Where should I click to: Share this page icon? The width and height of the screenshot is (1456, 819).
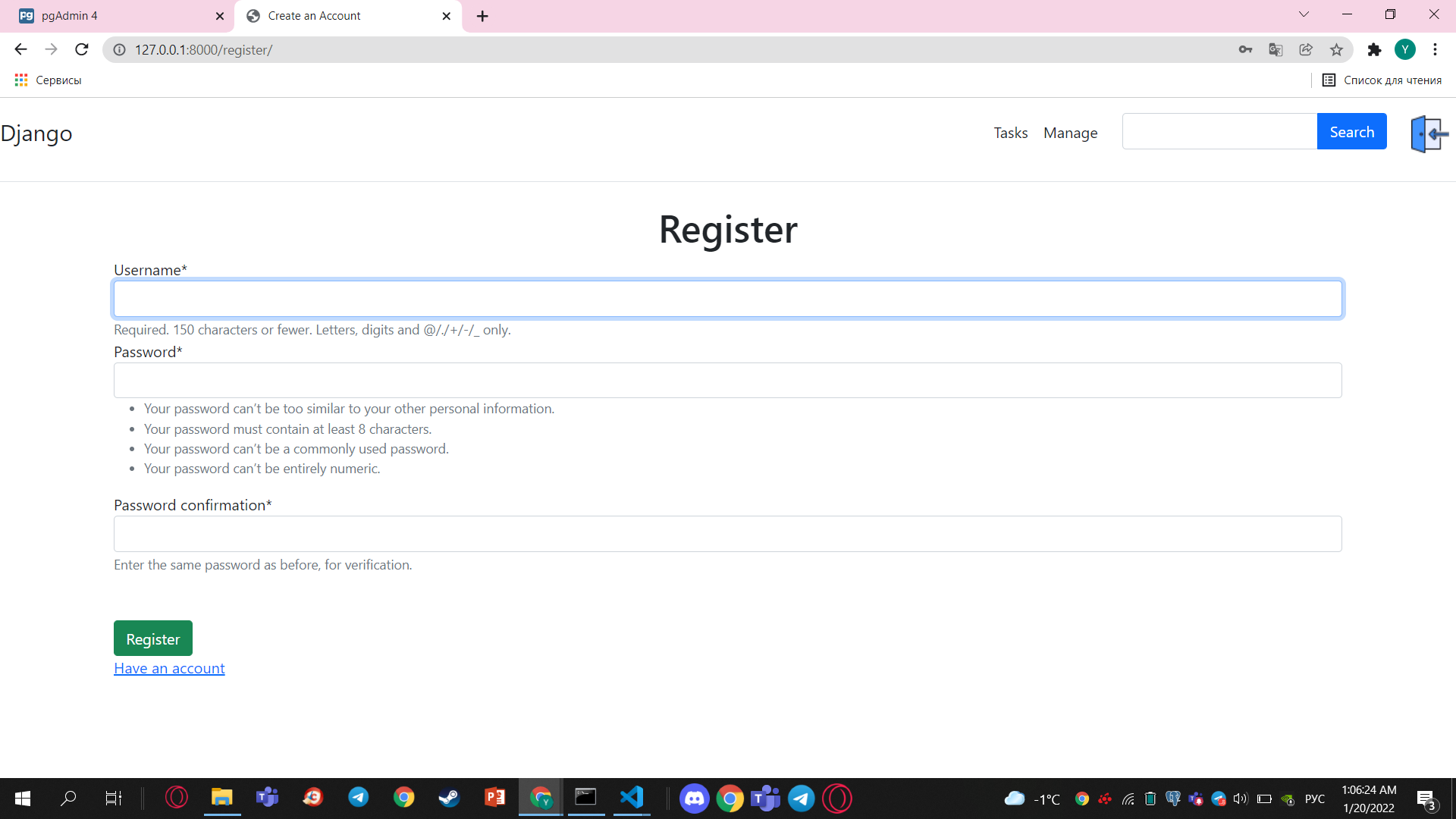pyautogui.click(x=1306, y=49)
